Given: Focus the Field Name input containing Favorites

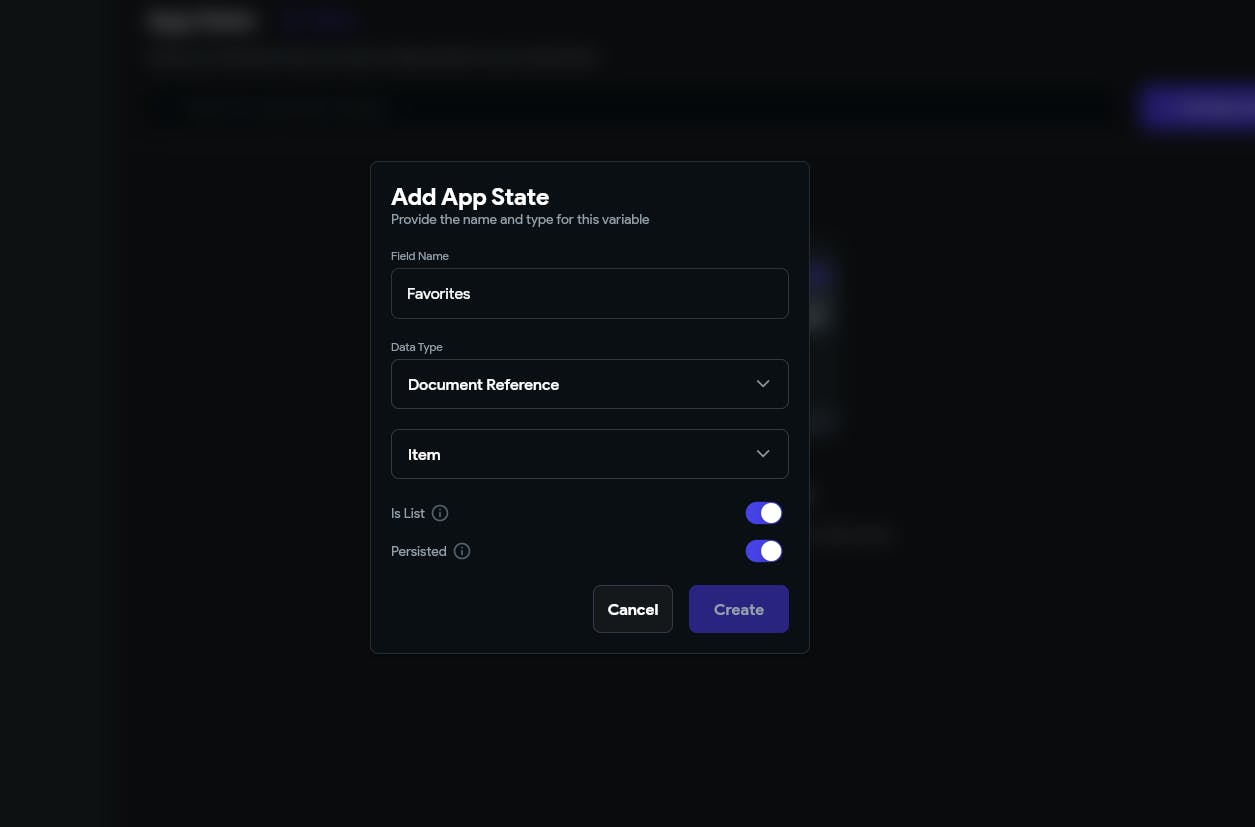Looking at the screenshot, I should [589, 293].
